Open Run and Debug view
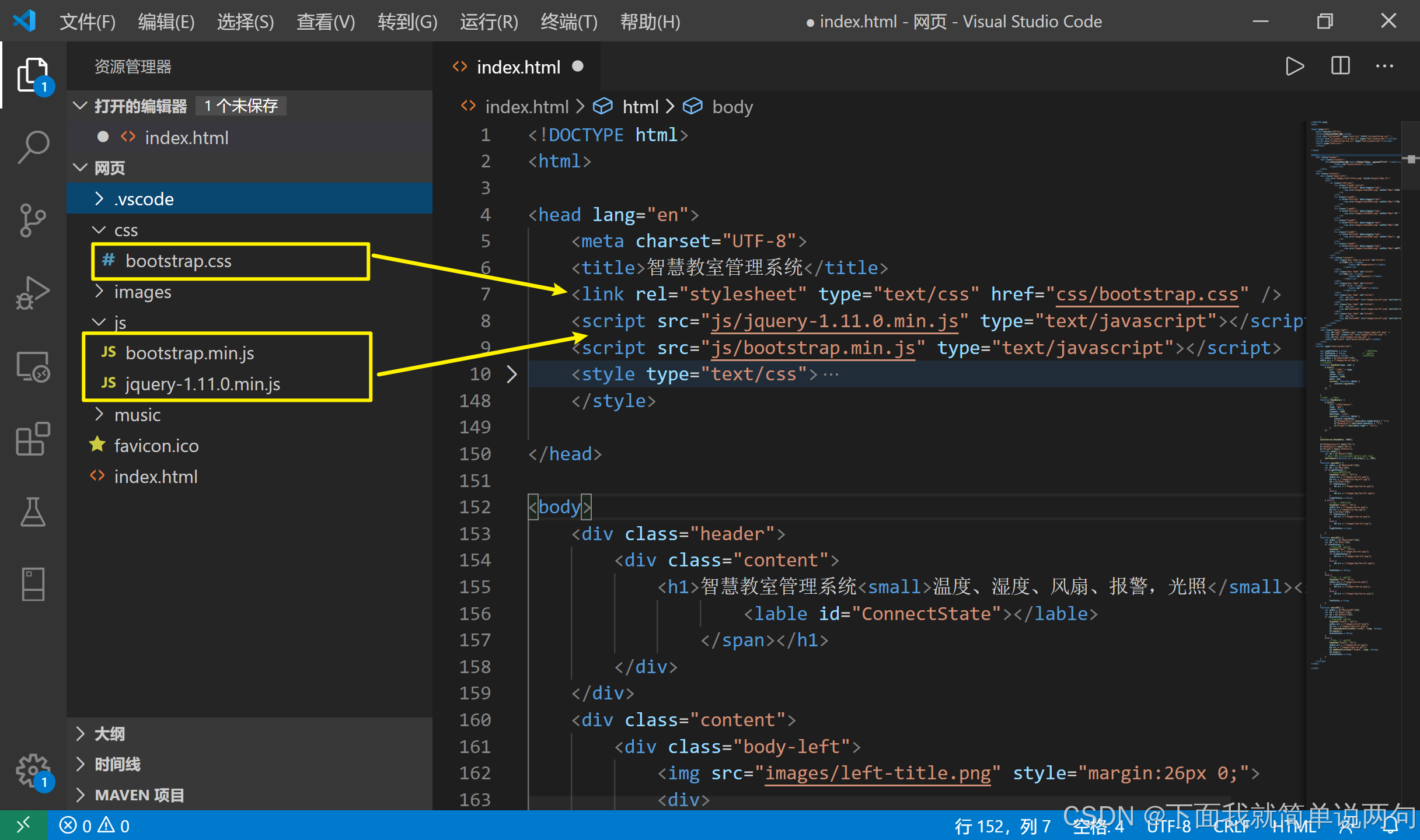The width and height of the screenshot is (1420, 840). [x=33, y=293]
